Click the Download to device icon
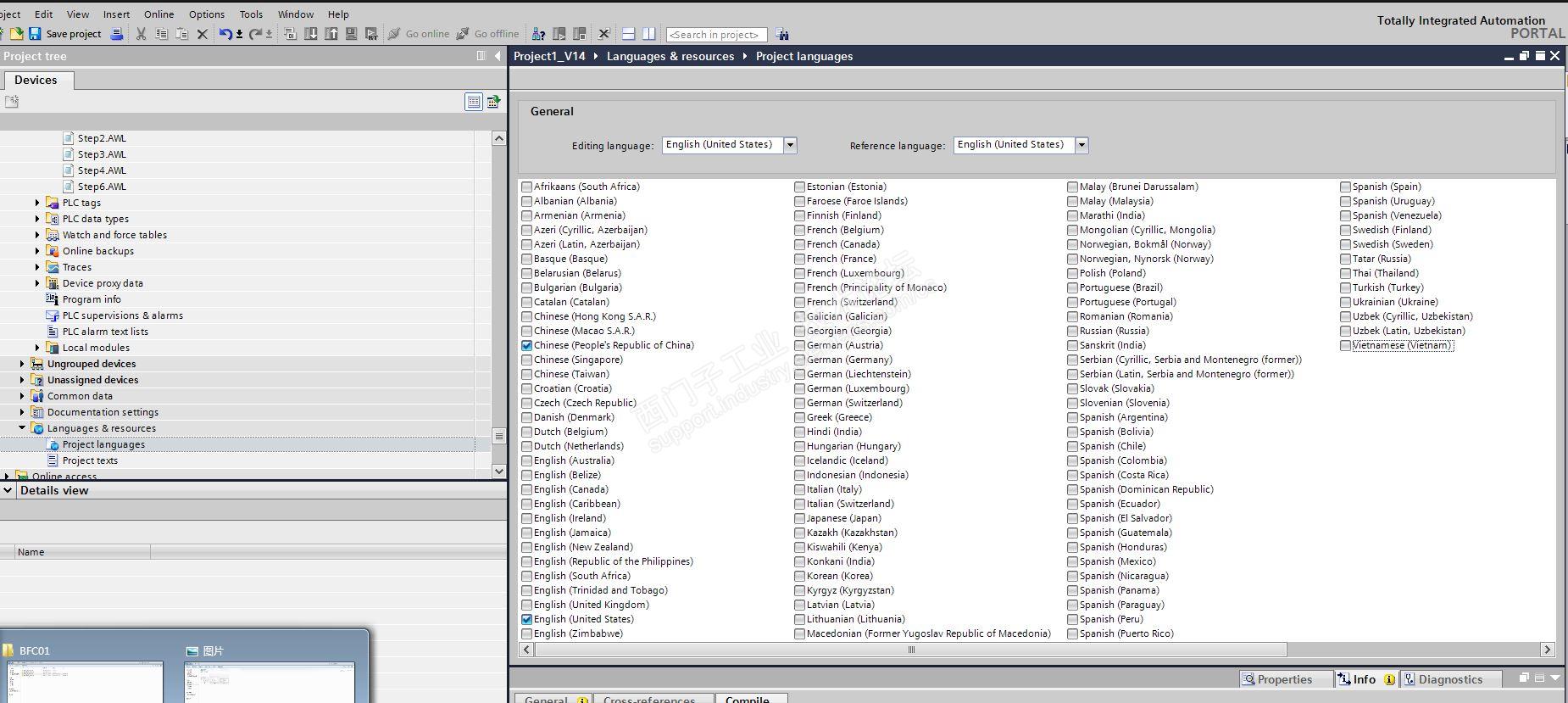Viewport: 1568px width, 703px height. [310, 34]
